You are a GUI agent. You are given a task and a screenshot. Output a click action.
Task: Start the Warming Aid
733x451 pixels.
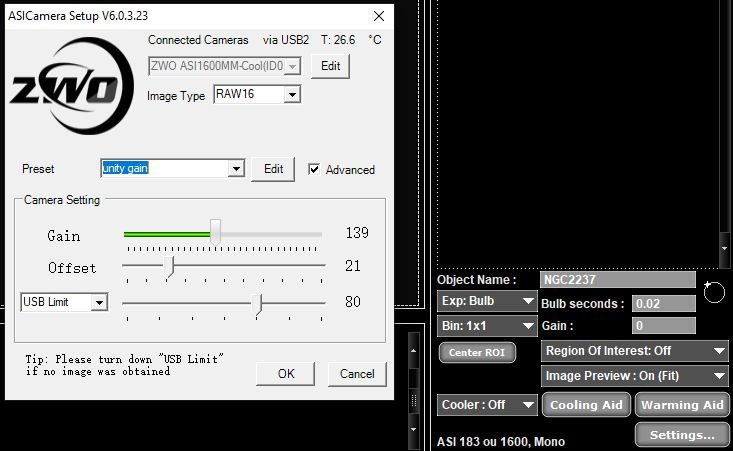(x=682, y=405)
